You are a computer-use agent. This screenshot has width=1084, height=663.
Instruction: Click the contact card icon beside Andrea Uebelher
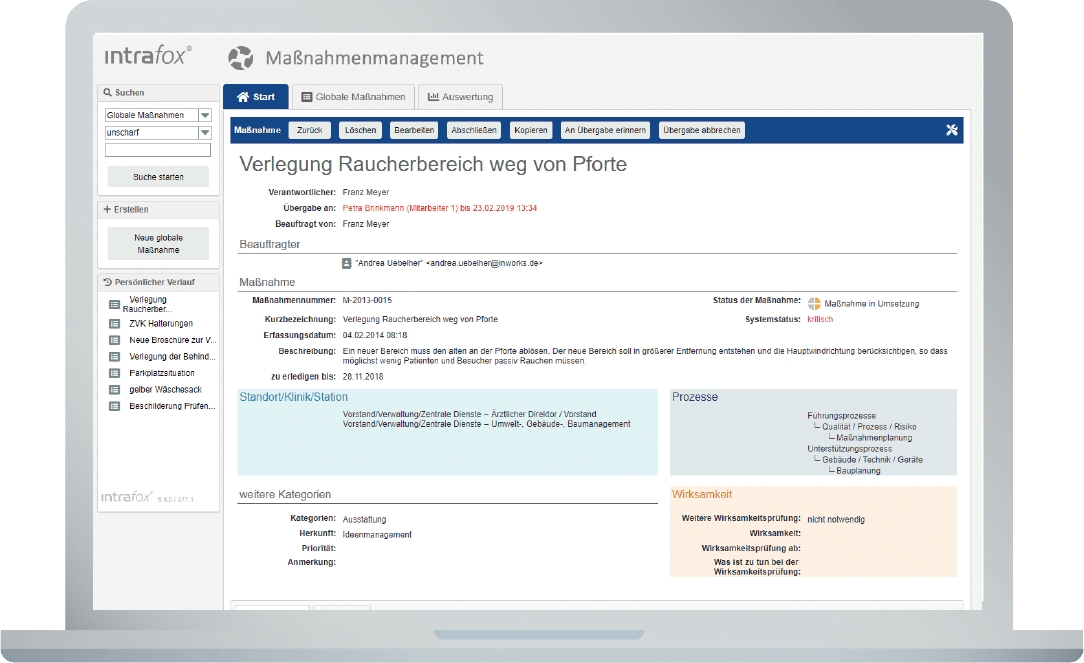[346, 263]
